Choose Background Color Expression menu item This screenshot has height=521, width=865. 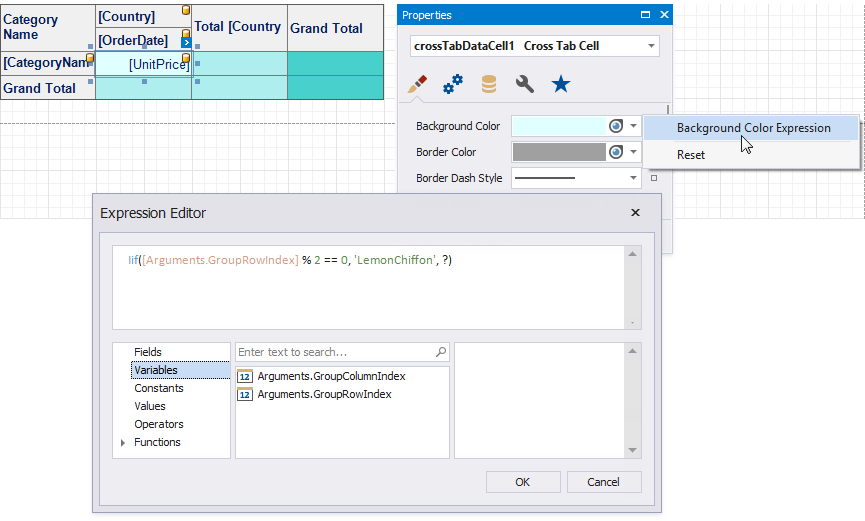point(753,128)
